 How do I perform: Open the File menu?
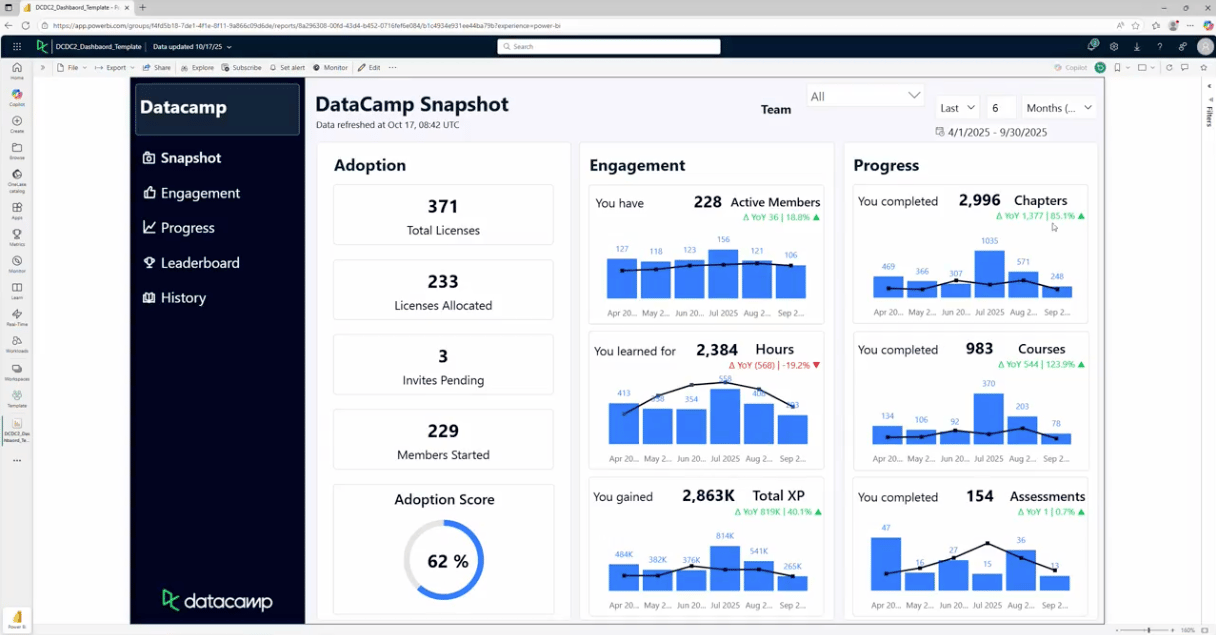[69, 68]
